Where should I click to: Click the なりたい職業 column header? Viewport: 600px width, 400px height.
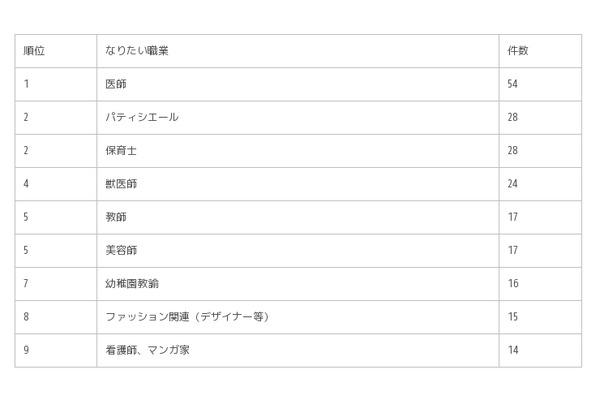(137, 51)
